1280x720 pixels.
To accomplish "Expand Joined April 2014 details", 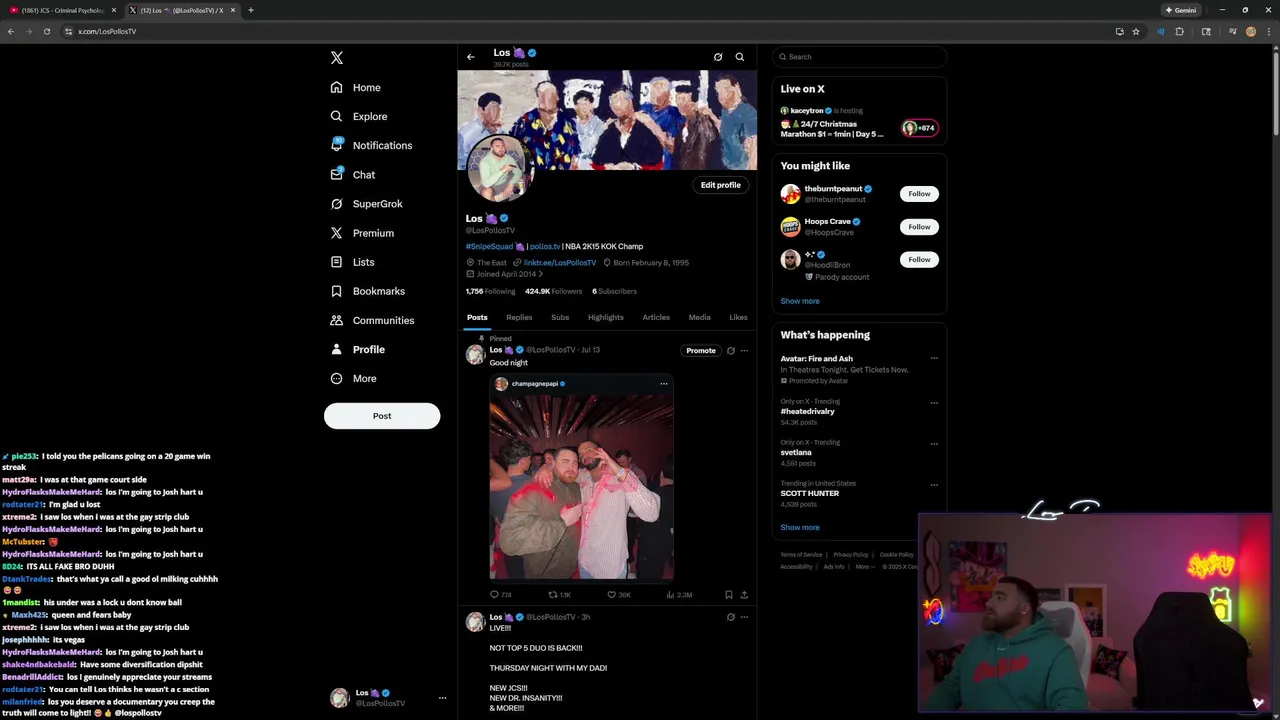I will click(x=505, y=274).
